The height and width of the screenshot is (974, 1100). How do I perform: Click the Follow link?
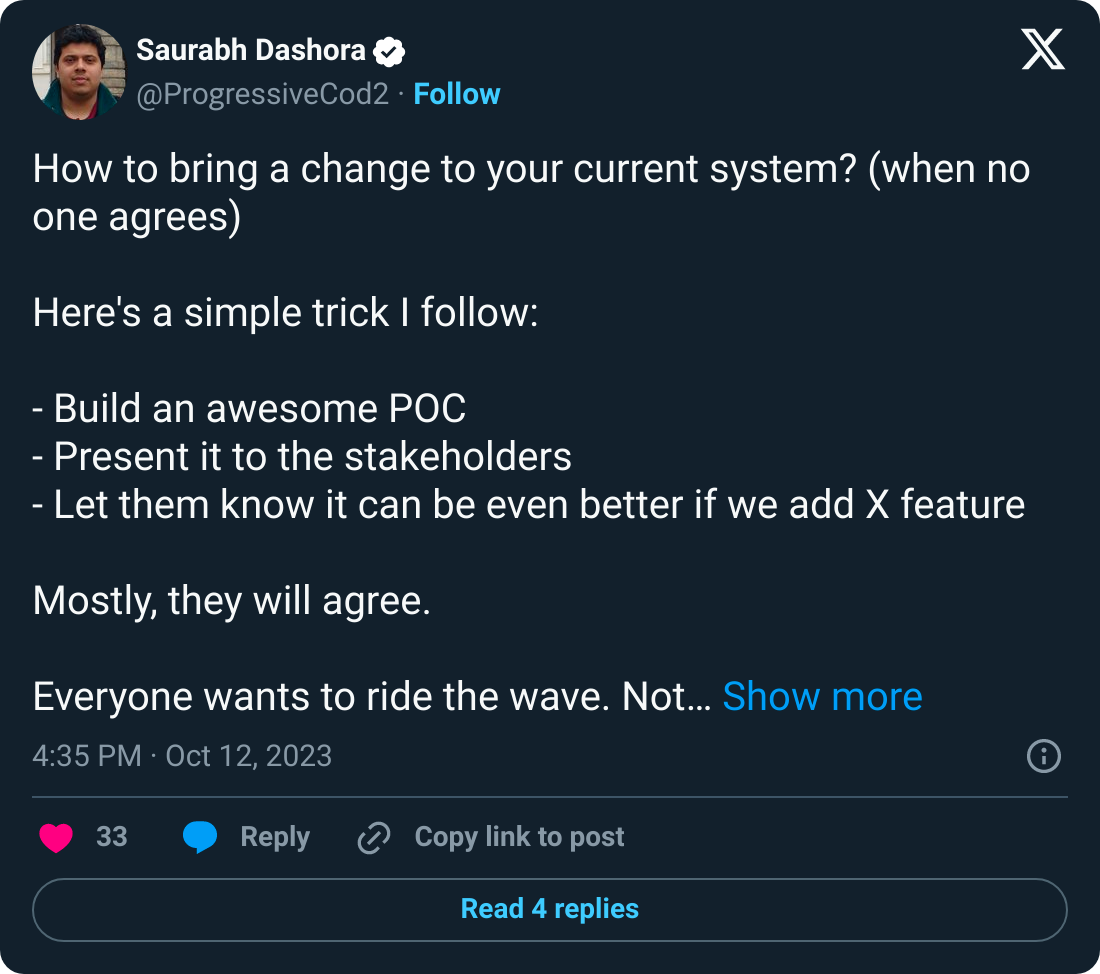coord(457,93)
